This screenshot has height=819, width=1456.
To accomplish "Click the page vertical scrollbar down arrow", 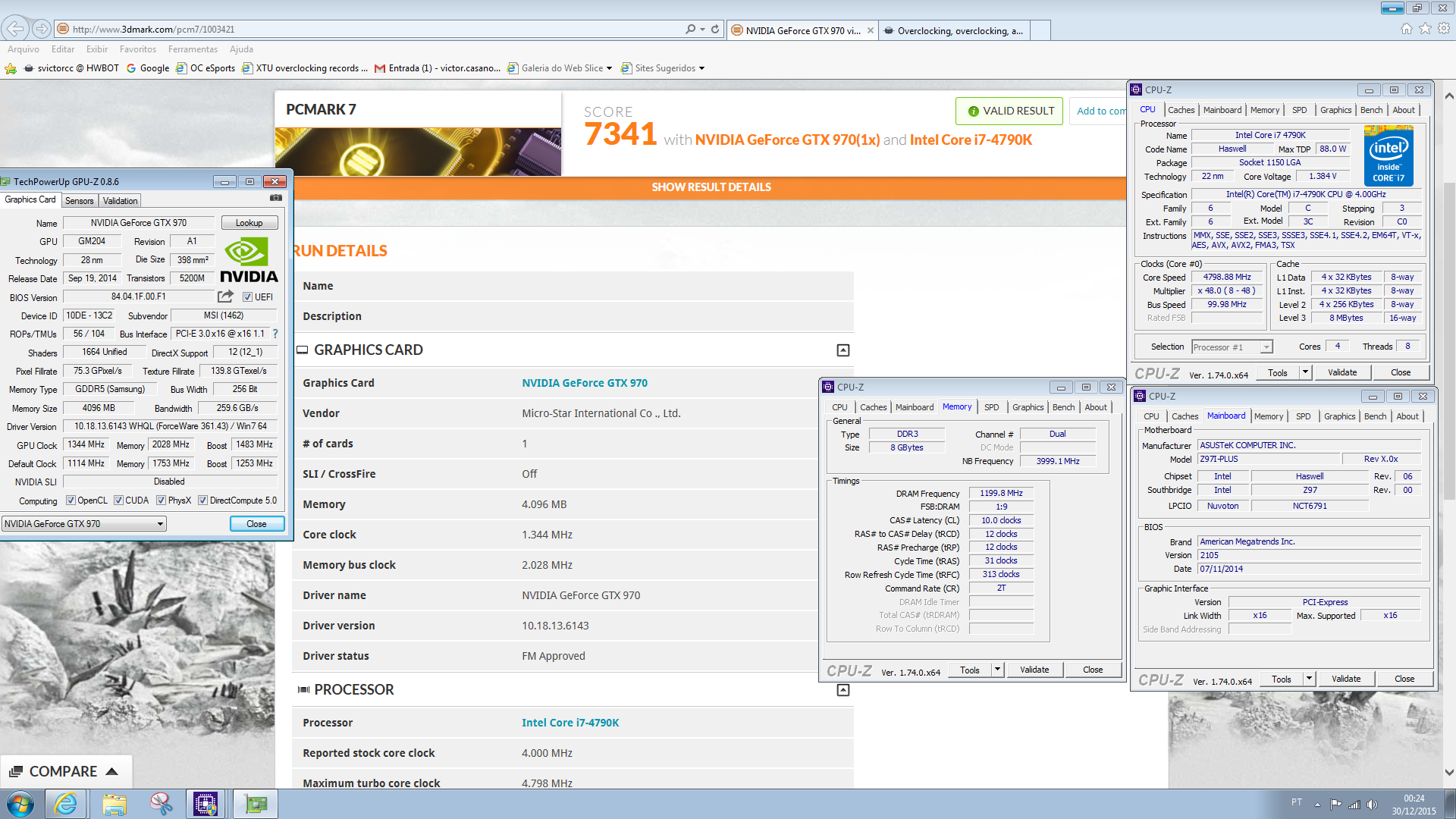I will tap(1449, 773).
